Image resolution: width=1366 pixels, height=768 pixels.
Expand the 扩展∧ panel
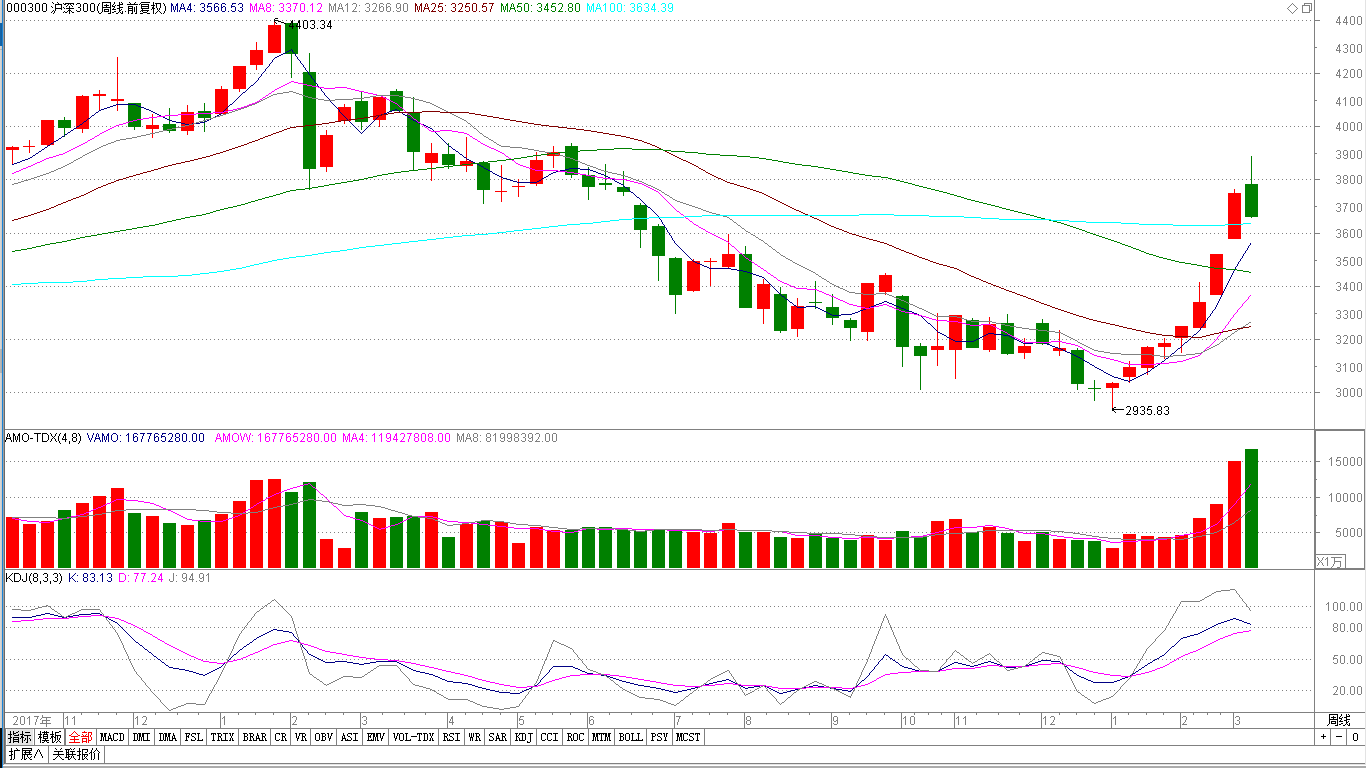click(26, 754)
